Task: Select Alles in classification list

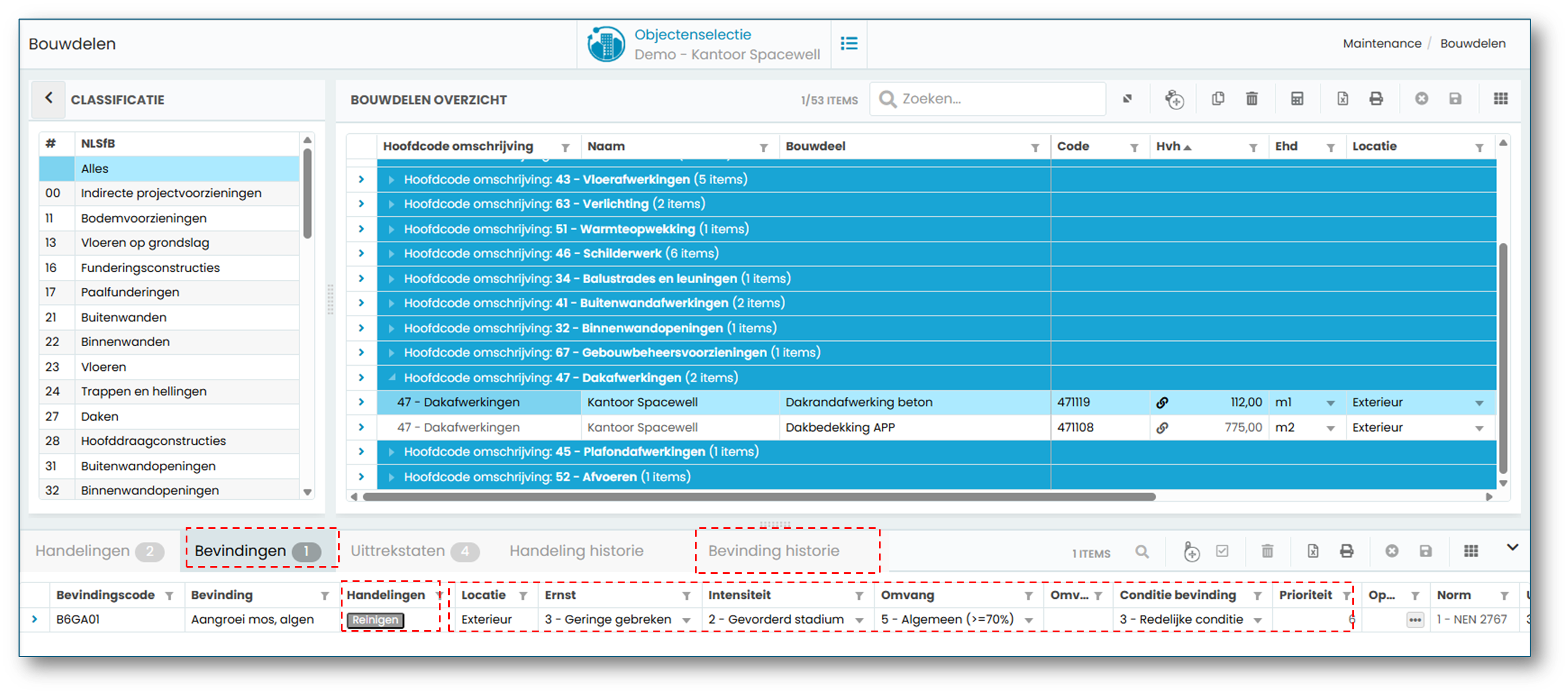Action: [x=169, y=168]
